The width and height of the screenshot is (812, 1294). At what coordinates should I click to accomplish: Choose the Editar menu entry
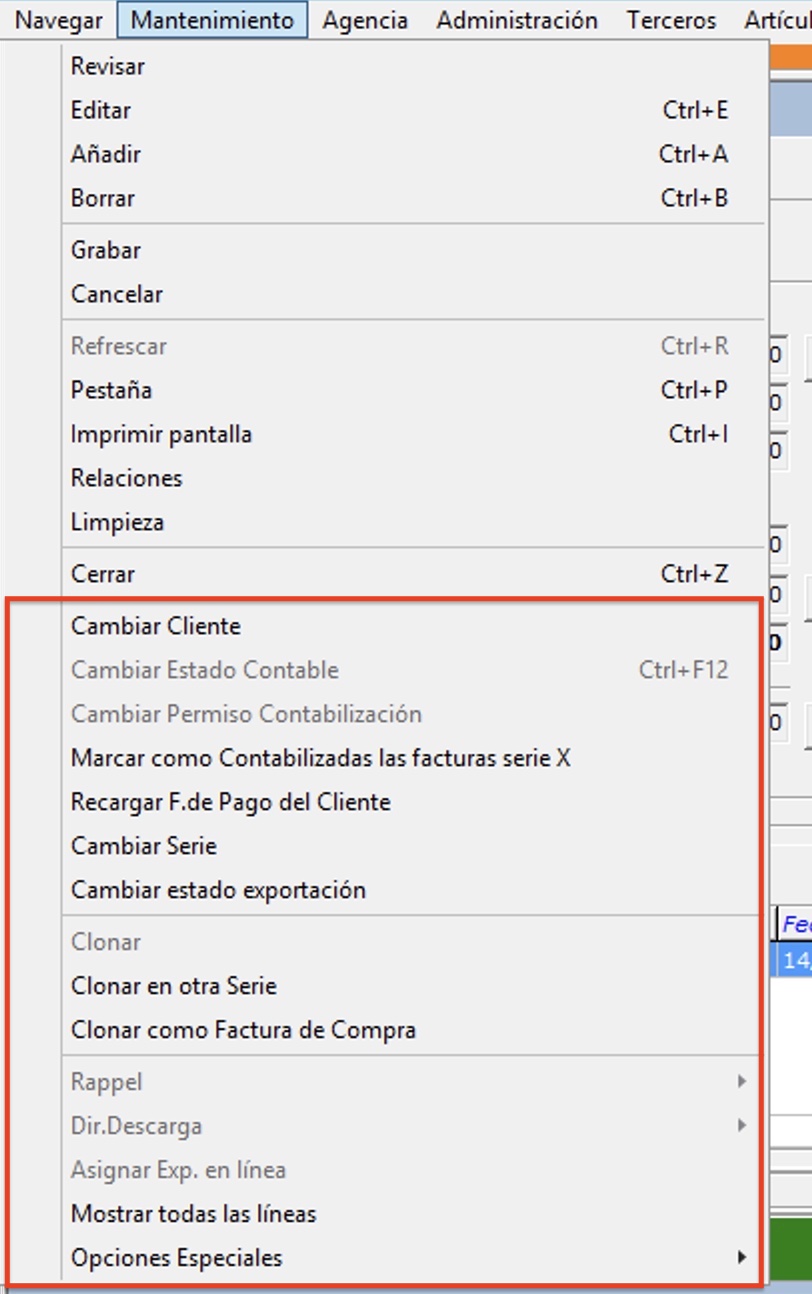coord(101,111)
